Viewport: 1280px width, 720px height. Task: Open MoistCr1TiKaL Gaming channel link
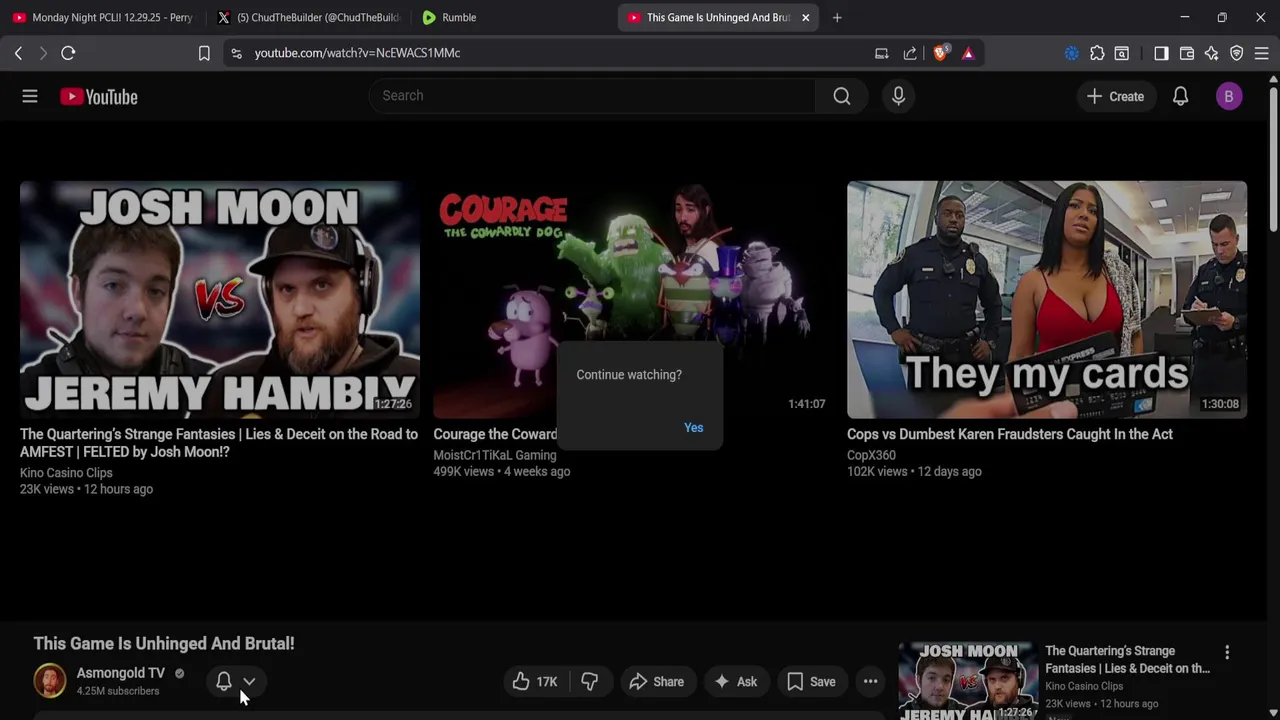[x=495, y=455]
